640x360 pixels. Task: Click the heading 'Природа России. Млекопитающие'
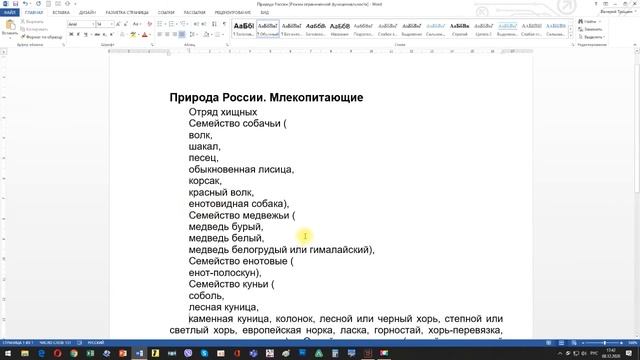pyautogui.click(x=266, y=98)
